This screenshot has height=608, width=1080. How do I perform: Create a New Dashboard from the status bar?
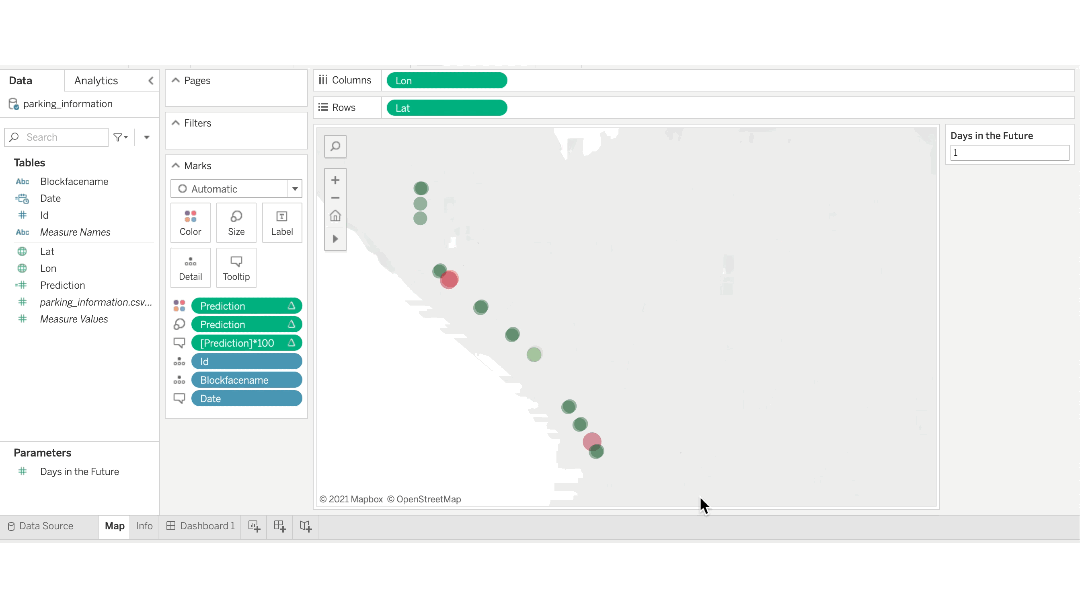(x=279, y=526)
